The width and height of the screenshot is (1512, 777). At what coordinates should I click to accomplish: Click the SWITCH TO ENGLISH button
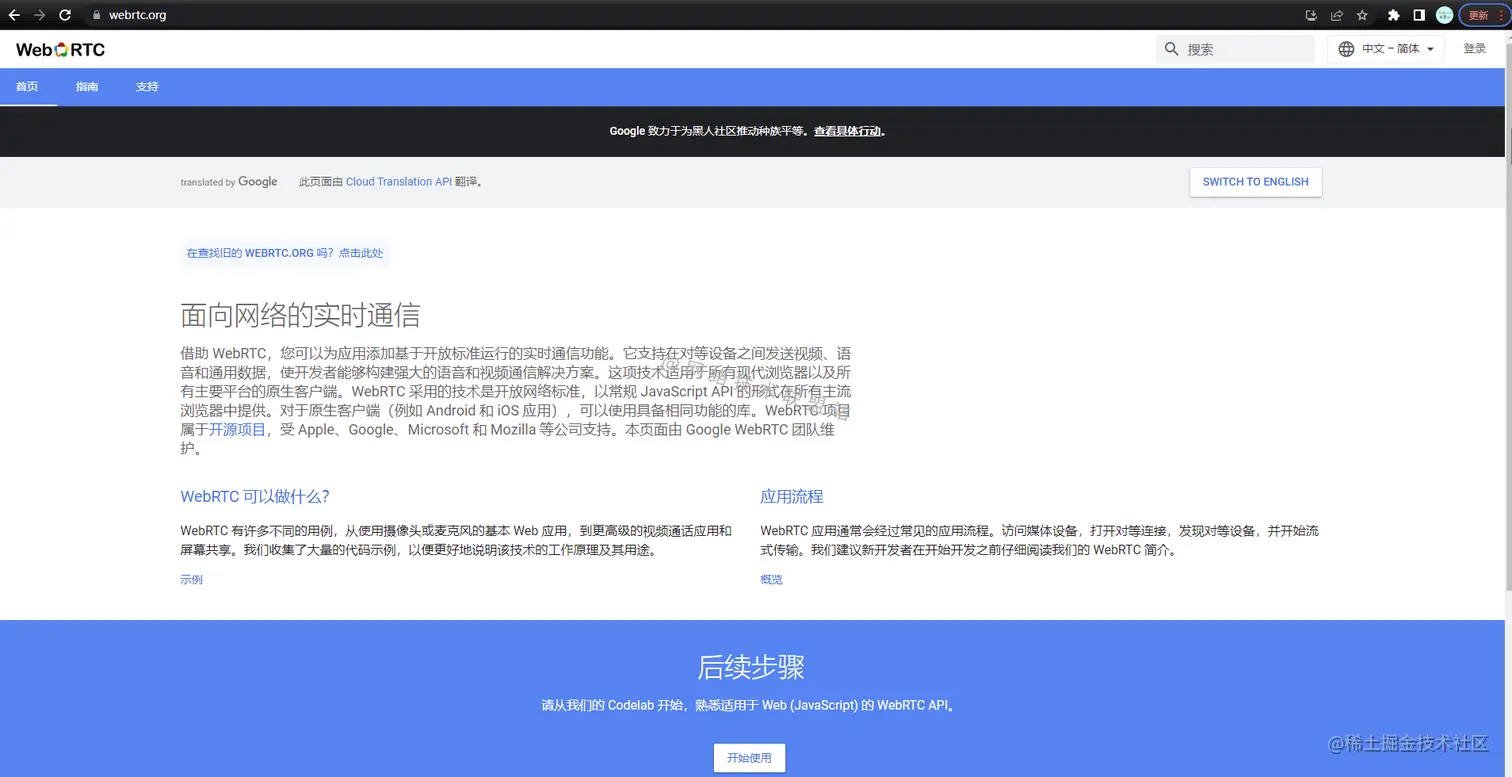pos(1255,182)
